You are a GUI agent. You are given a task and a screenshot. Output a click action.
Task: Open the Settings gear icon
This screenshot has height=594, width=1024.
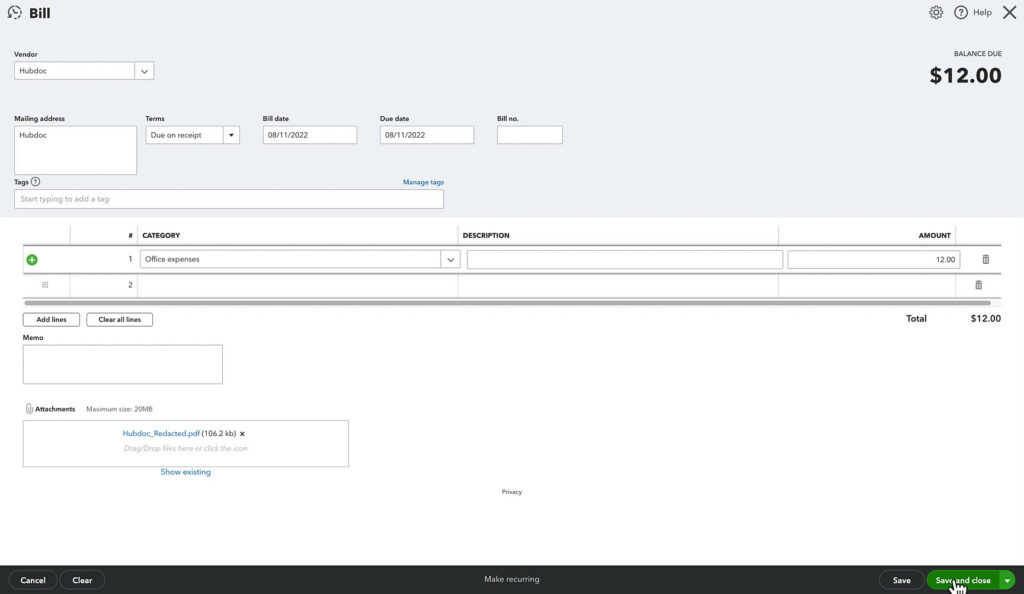coord(936,12)
